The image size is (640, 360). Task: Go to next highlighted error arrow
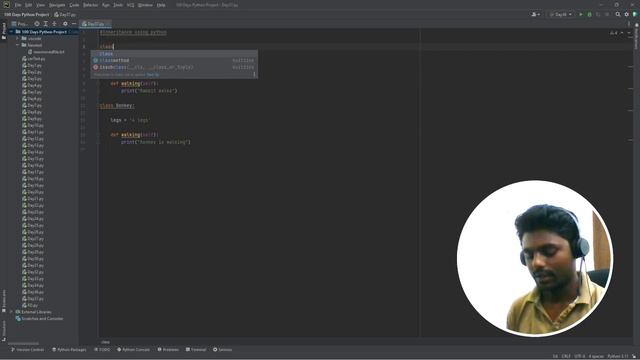pyautogui.click(x=629, y=33)
